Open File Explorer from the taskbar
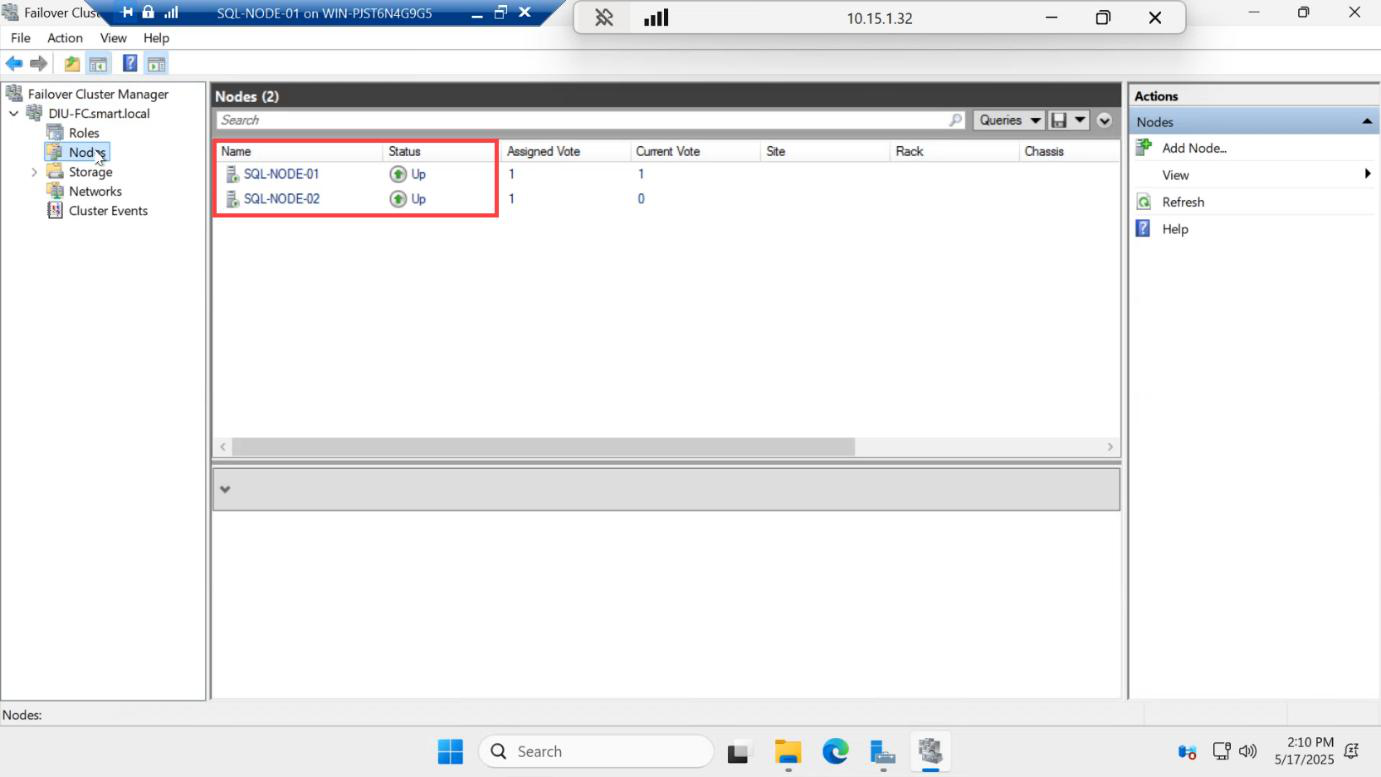Screen dimensions: 1381x777 pyautogui.click(x=788, y=751)
